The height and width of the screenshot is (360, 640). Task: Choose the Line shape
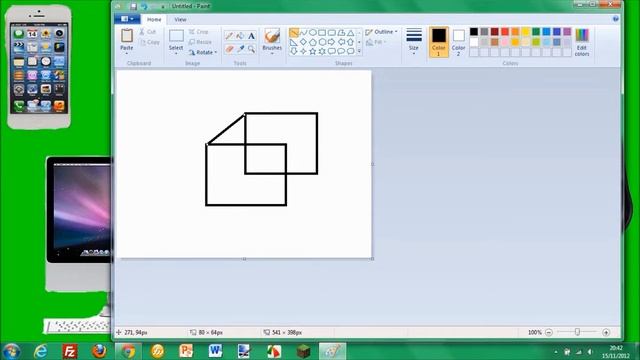(293, 32)
